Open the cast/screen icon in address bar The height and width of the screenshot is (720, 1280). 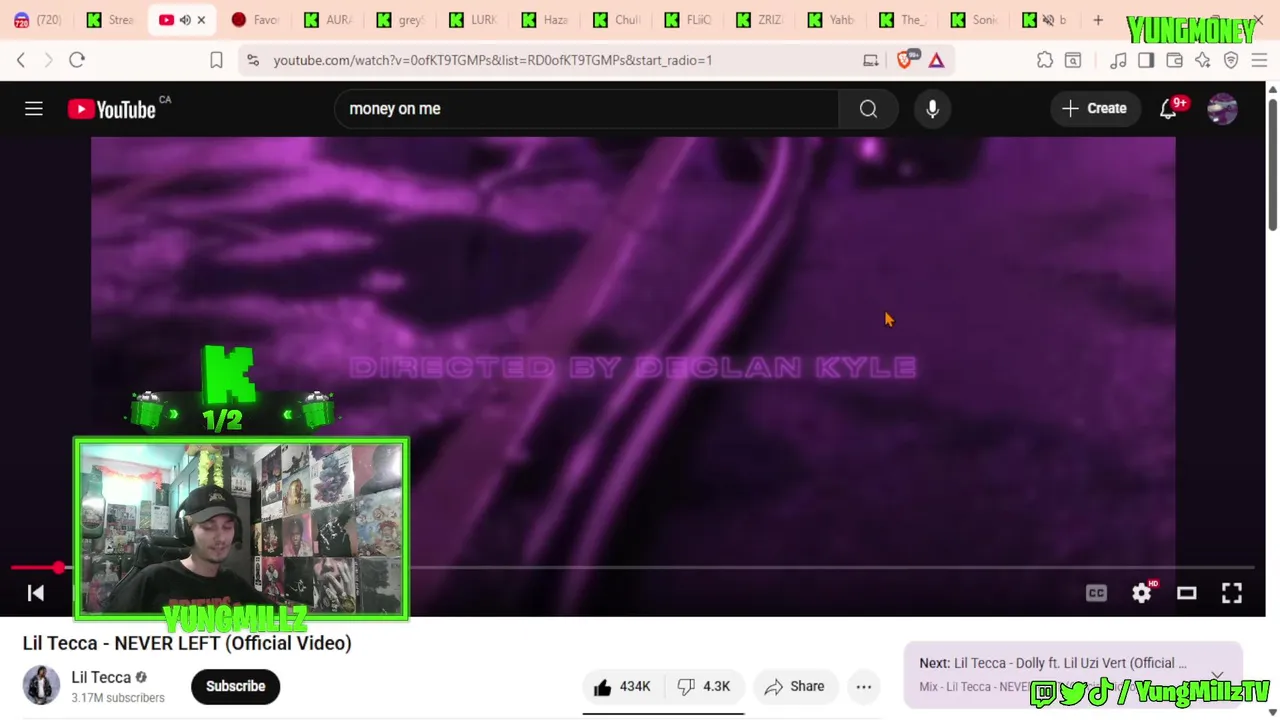point(871,60)
